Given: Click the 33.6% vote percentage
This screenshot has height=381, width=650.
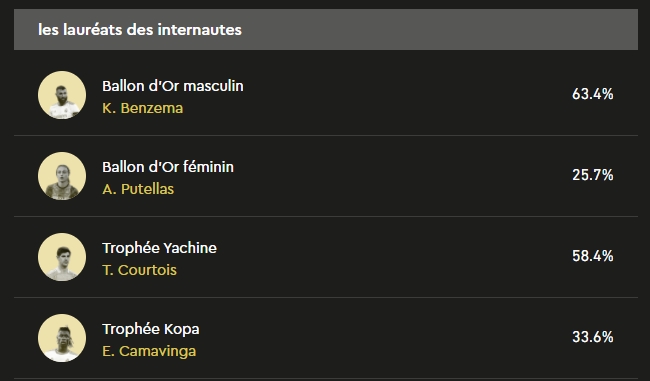Looking at the screenshot, I should coord(592,337).
